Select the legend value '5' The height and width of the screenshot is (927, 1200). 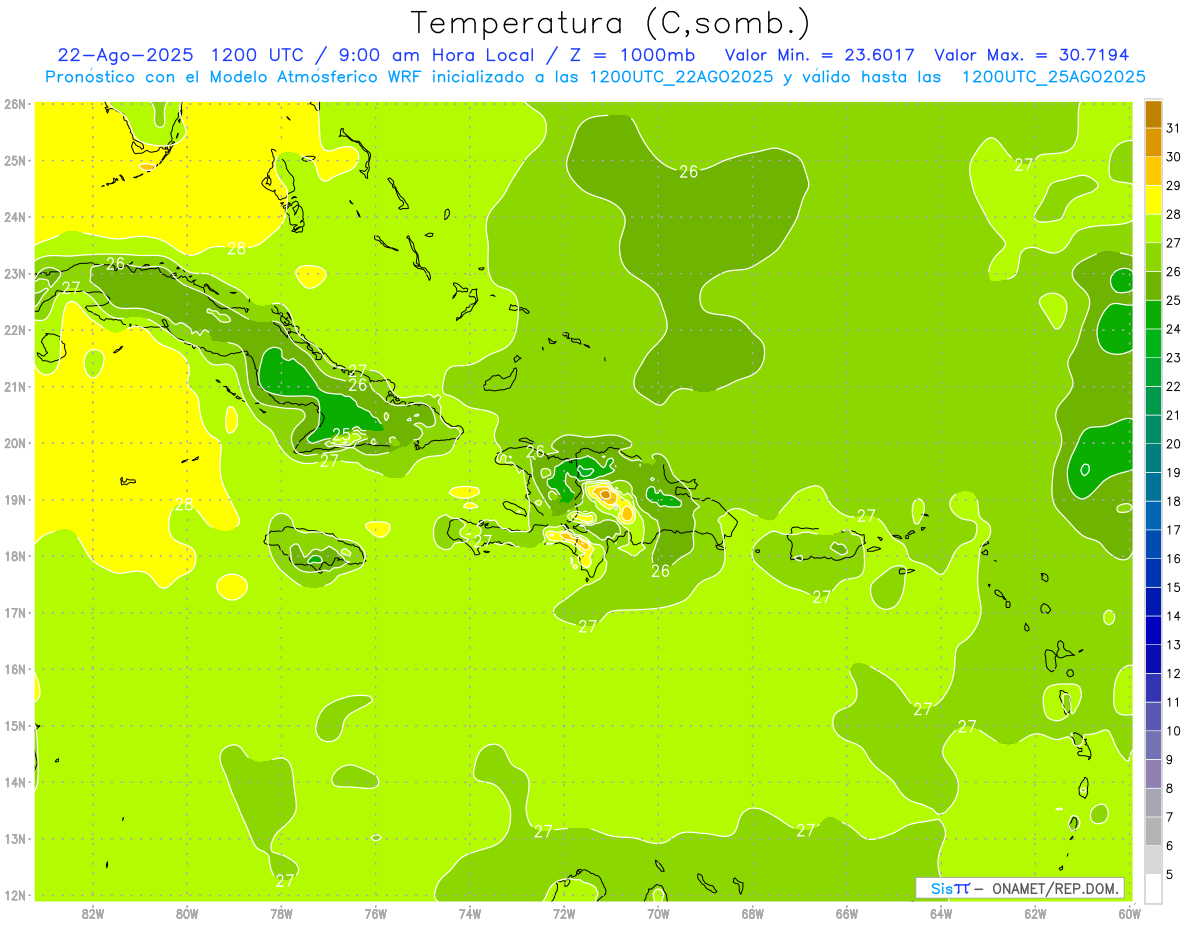(x=1170, y=874)
